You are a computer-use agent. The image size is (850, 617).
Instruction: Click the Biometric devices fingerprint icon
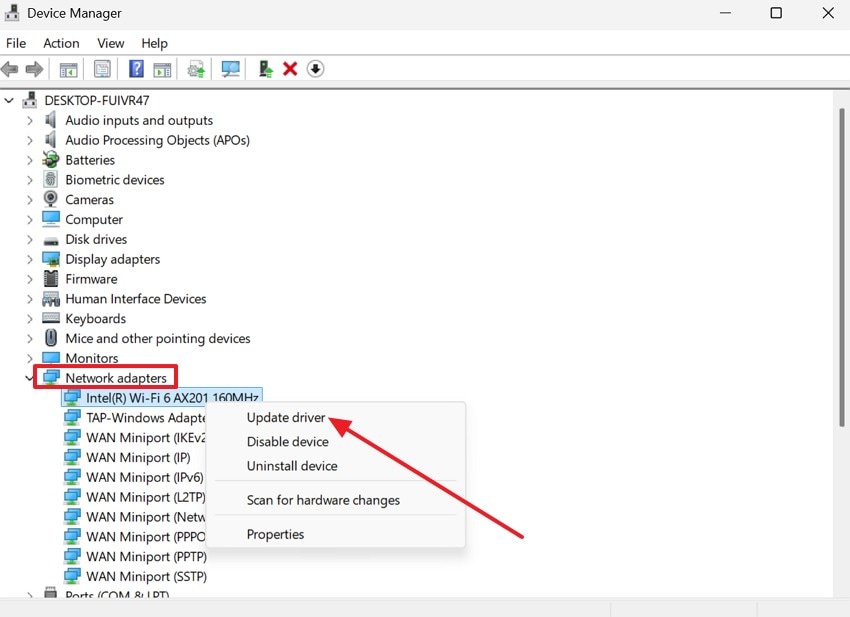tap(50, 179)
